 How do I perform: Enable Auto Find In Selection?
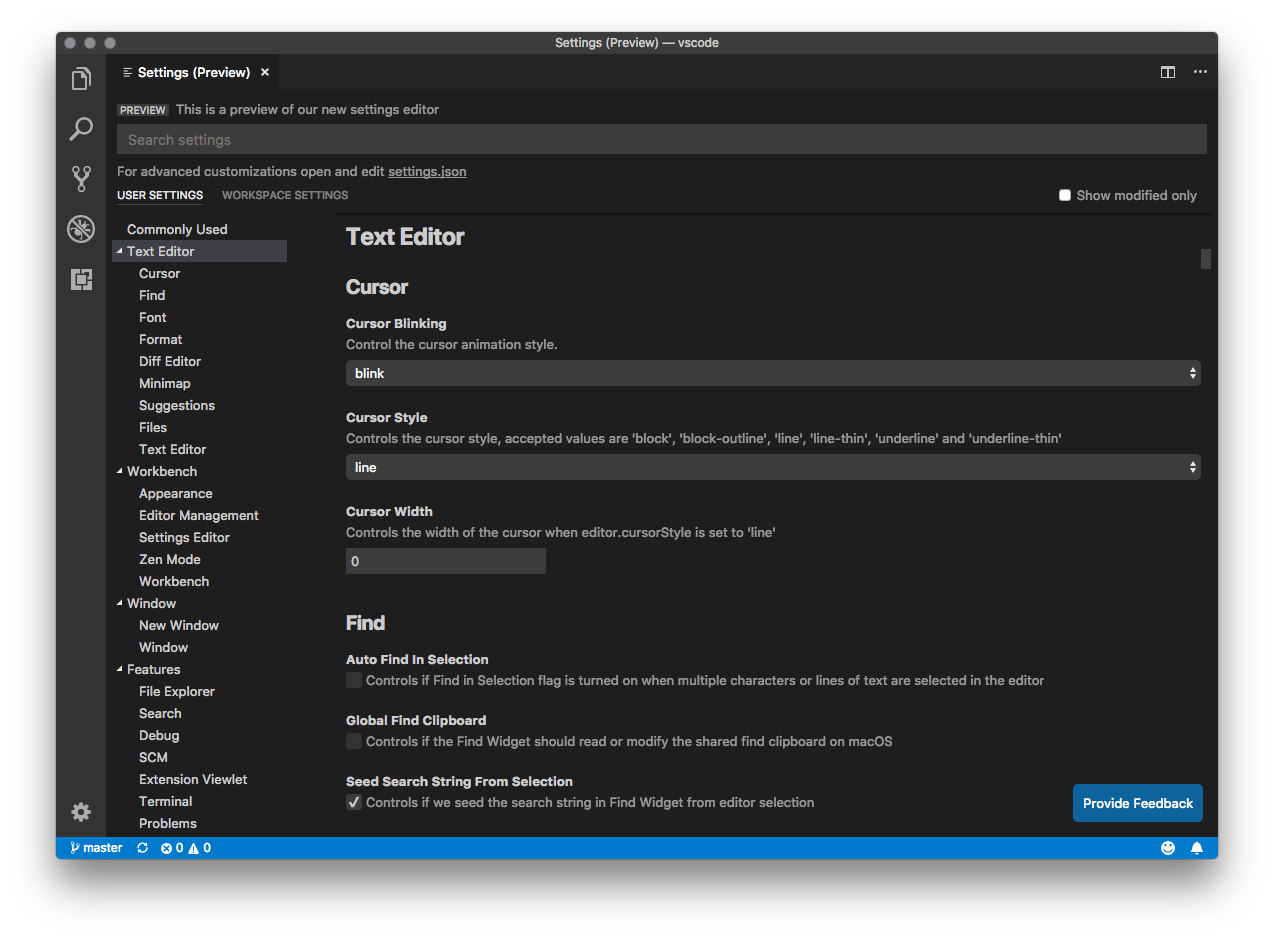(353, 680)
